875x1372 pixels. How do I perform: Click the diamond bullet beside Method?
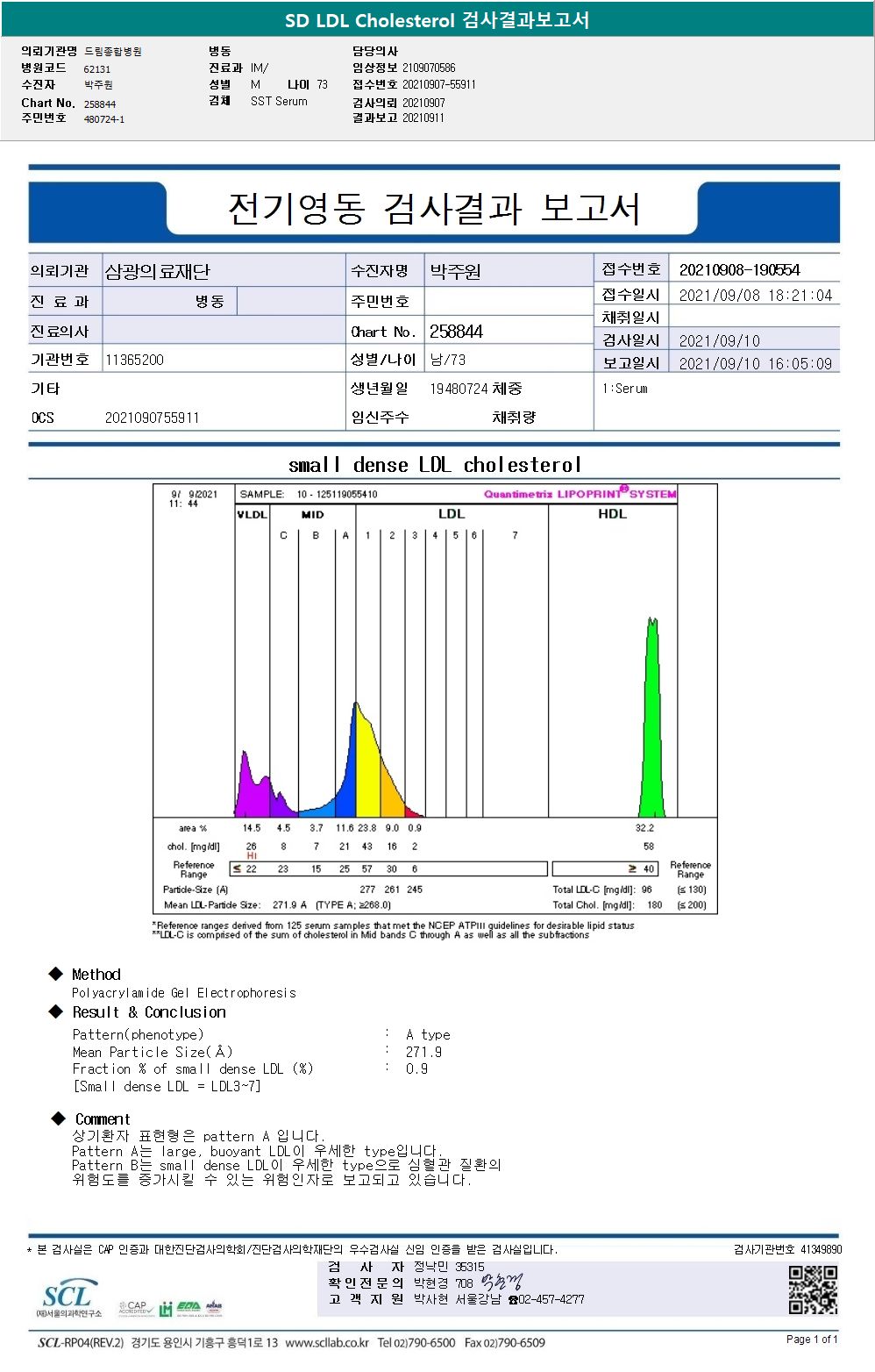[56, 974]
